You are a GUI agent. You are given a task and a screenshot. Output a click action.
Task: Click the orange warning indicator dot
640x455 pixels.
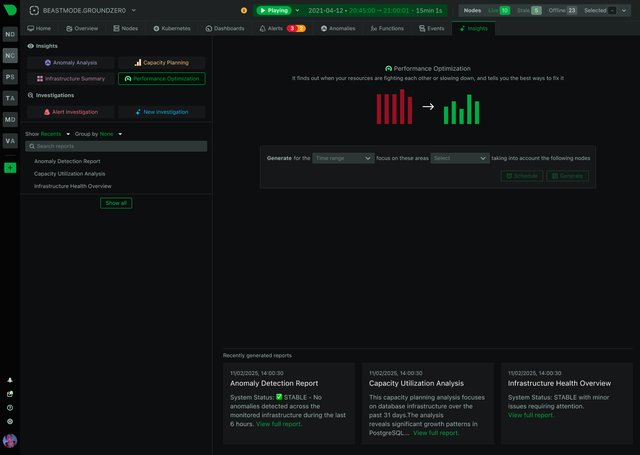click(244, 11)
